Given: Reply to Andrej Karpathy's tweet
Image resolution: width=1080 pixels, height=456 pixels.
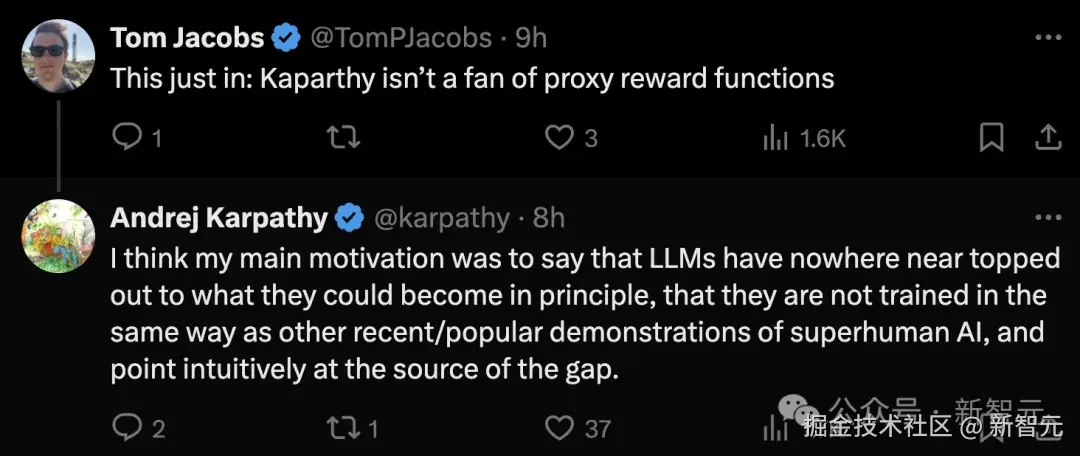Looking at the screenshot, I should point(128,428).
